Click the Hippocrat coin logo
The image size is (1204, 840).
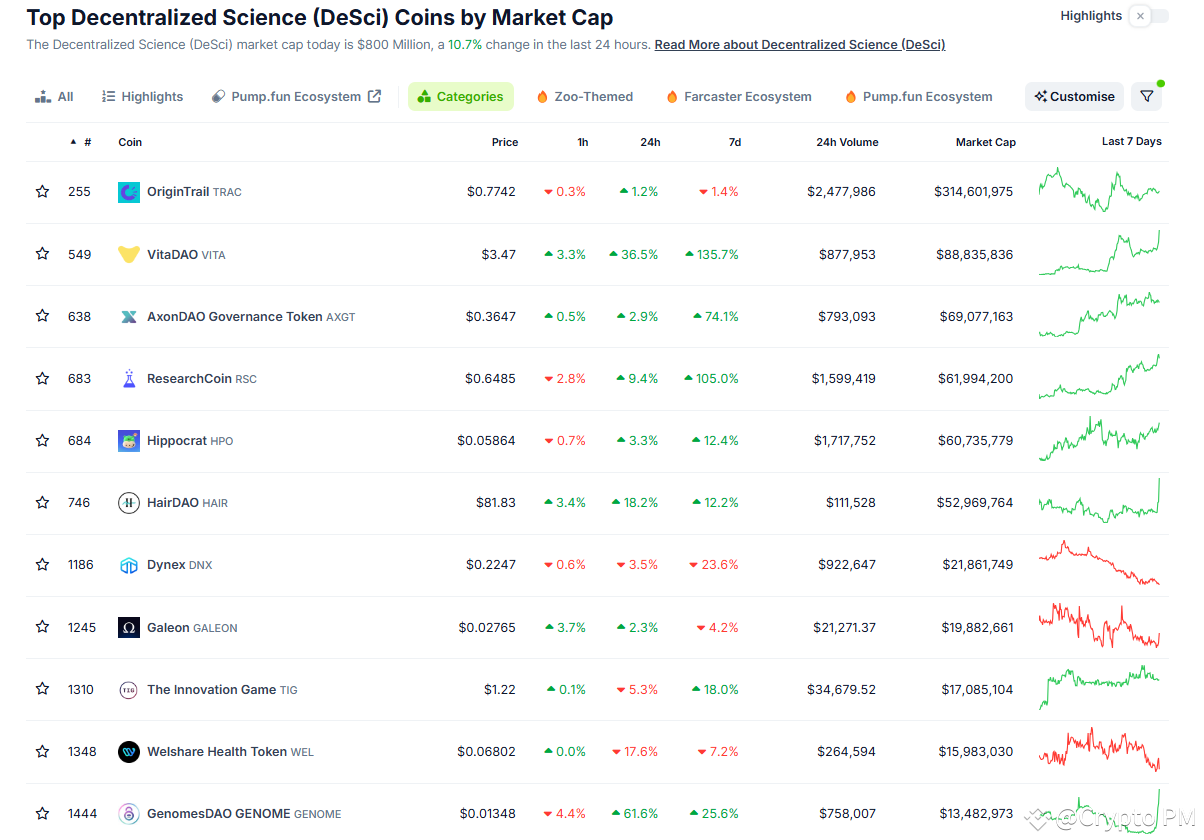coord(129,441)
